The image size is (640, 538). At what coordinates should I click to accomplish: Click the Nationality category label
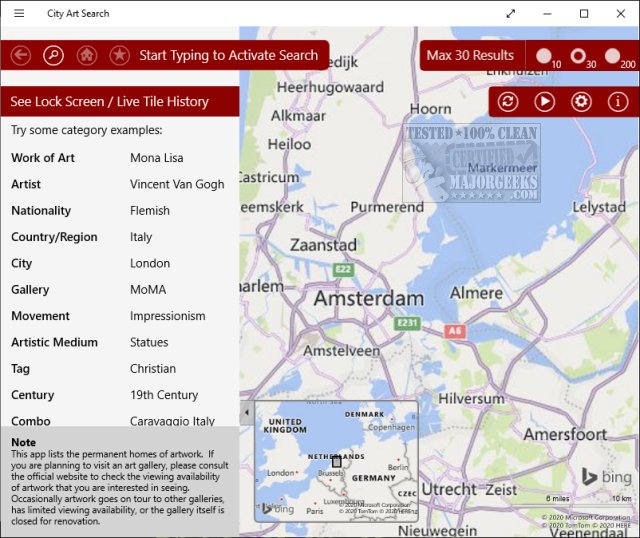point(41,211)
